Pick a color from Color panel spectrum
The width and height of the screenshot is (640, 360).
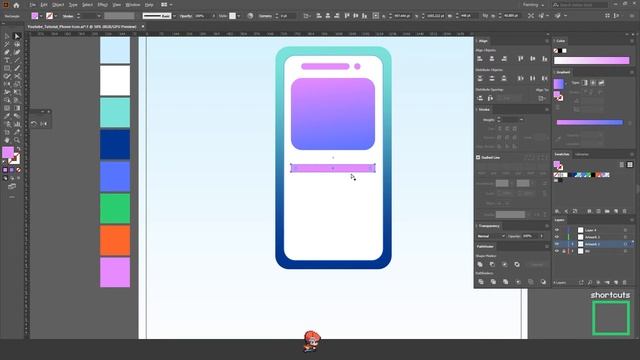(591, 60)
